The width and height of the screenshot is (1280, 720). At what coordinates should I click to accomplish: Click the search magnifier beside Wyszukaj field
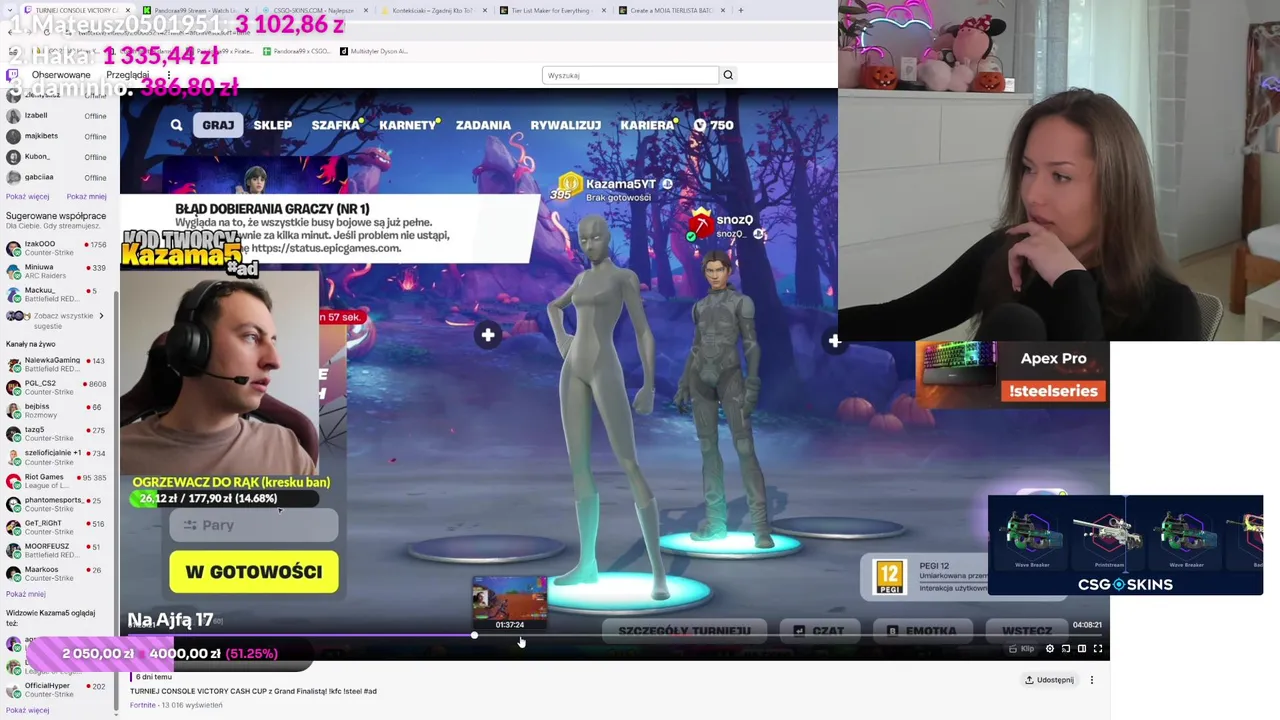point(728,75)
